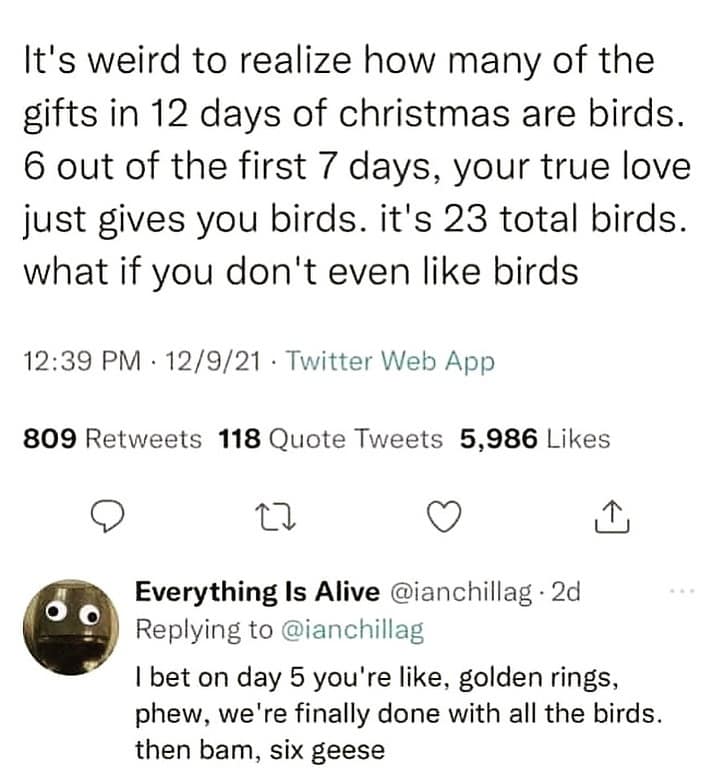Click the main tweet text about birds
Screen dimensions: 713x776
(355, 166)
